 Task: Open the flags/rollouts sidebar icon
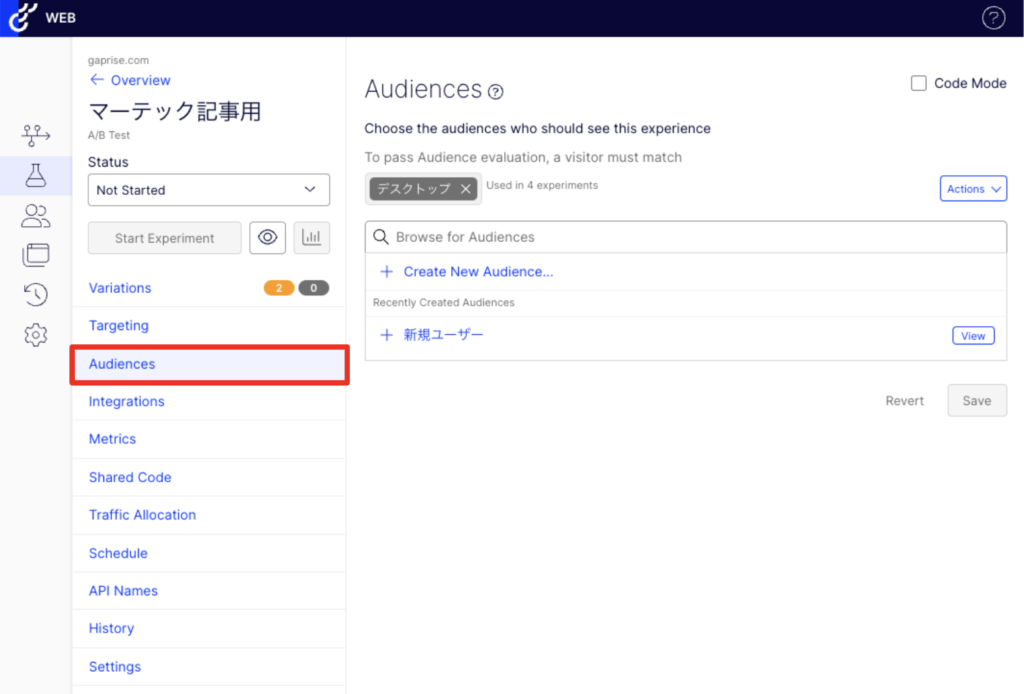[36, 135]
